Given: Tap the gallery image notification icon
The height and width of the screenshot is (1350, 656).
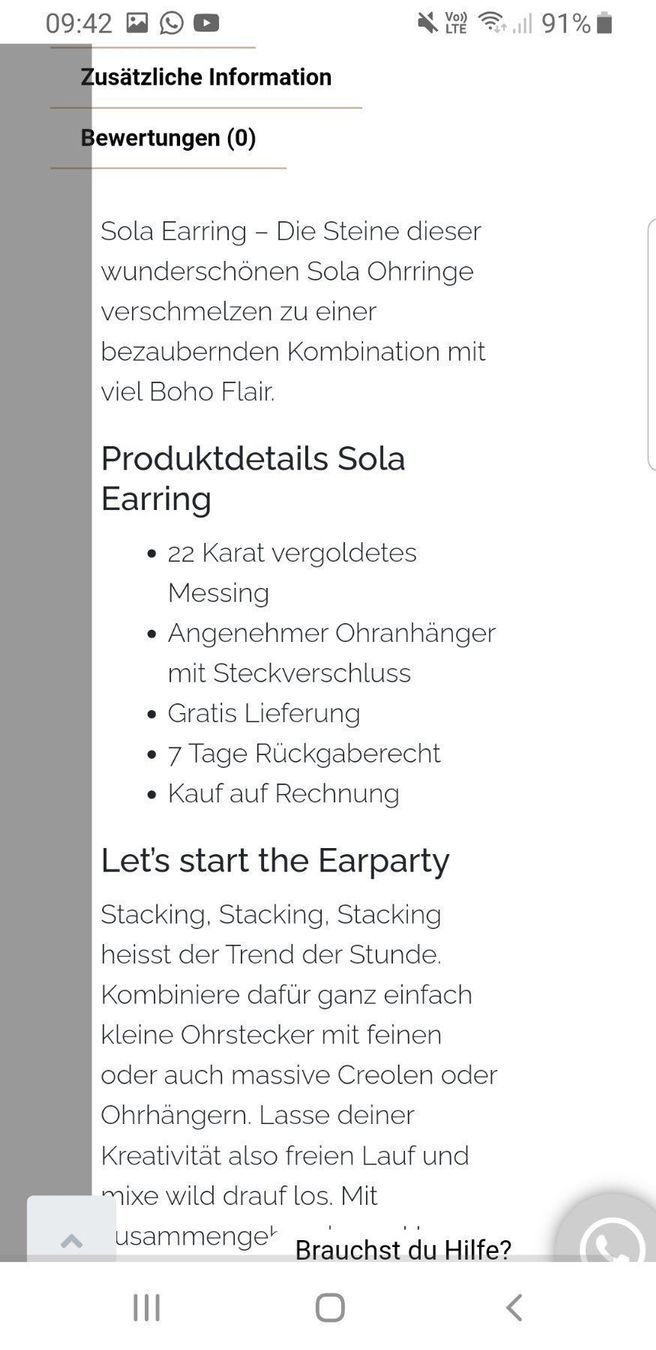Looking at the screenshot, I should pos(138,22).
